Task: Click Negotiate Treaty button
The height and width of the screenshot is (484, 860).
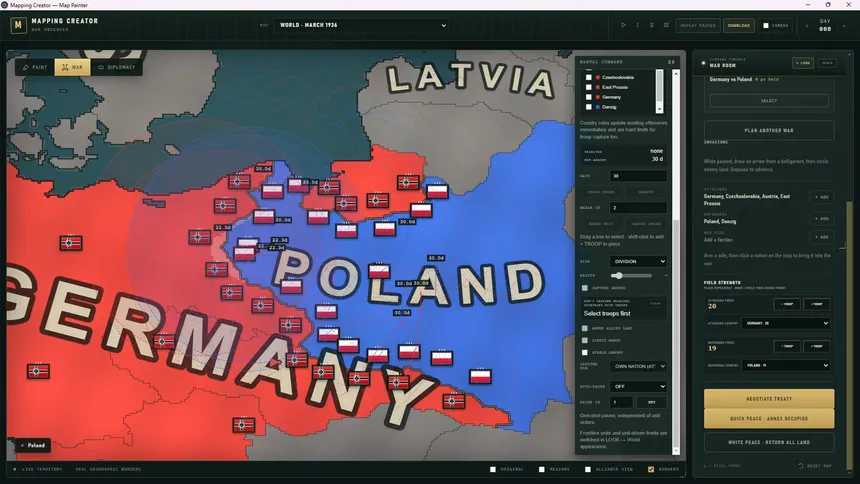Action: pyautogui.click(x=769, y=399)
